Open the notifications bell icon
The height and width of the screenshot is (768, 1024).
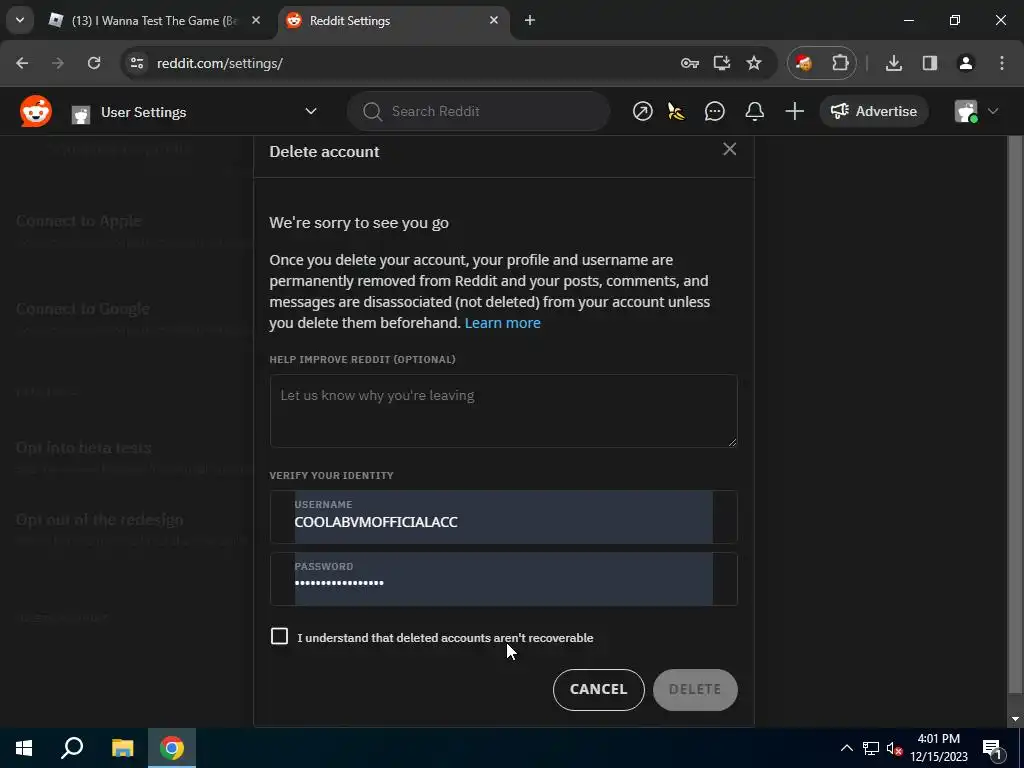(x=754, y=112)
